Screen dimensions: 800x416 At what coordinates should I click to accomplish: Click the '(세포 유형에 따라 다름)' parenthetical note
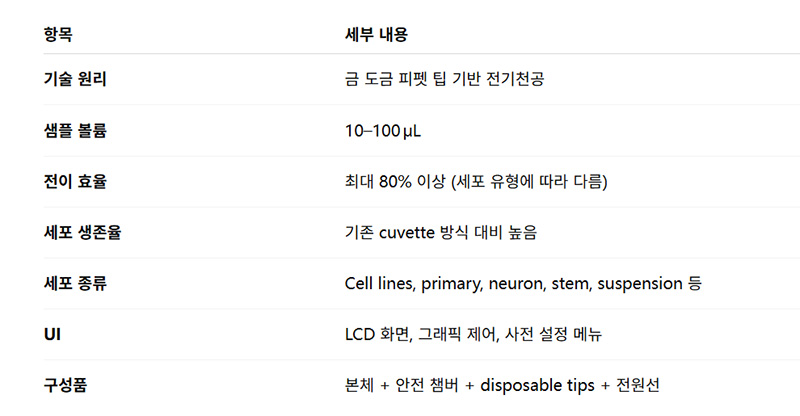coord(529,181)
